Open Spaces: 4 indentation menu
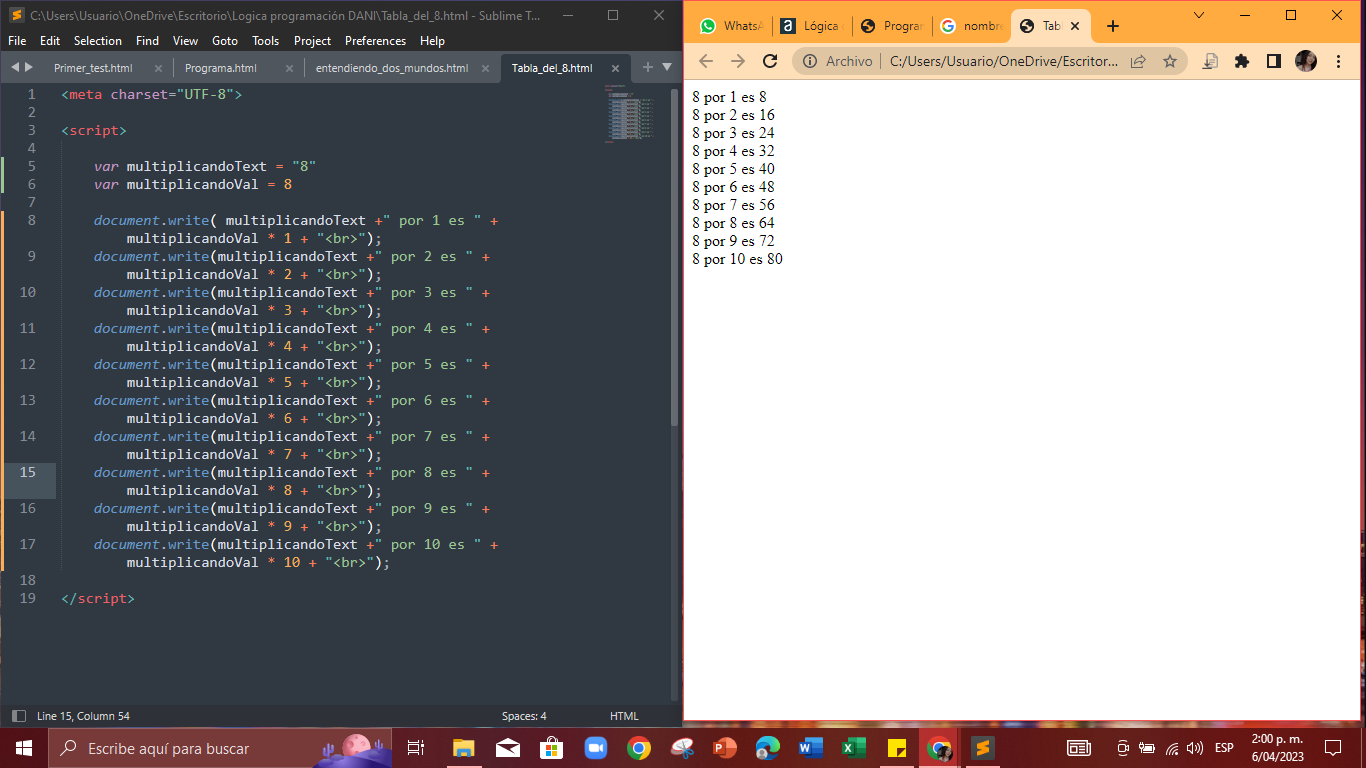Viewport: 1366px width, 768px height. coord(524,716)
